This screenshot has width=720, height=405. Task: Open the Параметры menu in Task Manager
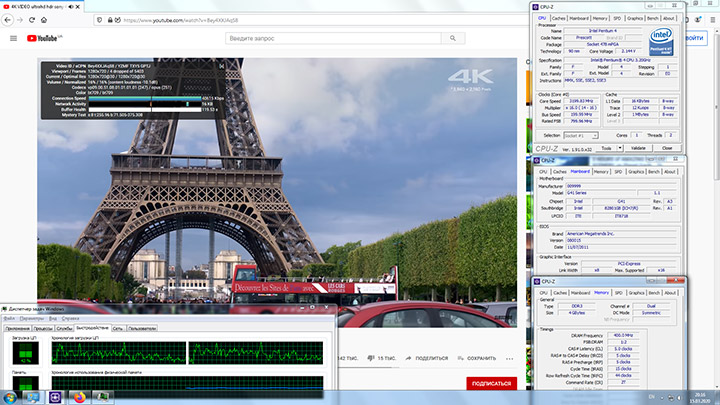pos(31,318)
